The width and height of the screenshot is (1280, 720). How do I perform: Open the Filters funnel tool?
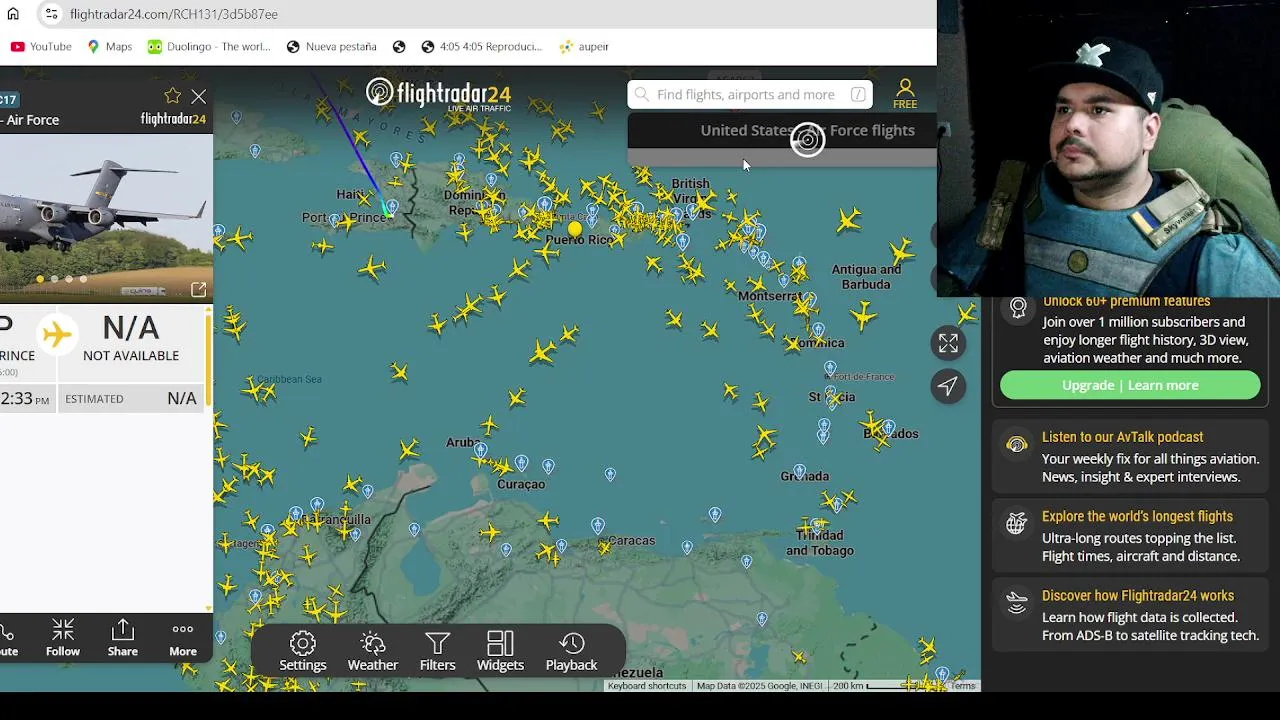437,651
